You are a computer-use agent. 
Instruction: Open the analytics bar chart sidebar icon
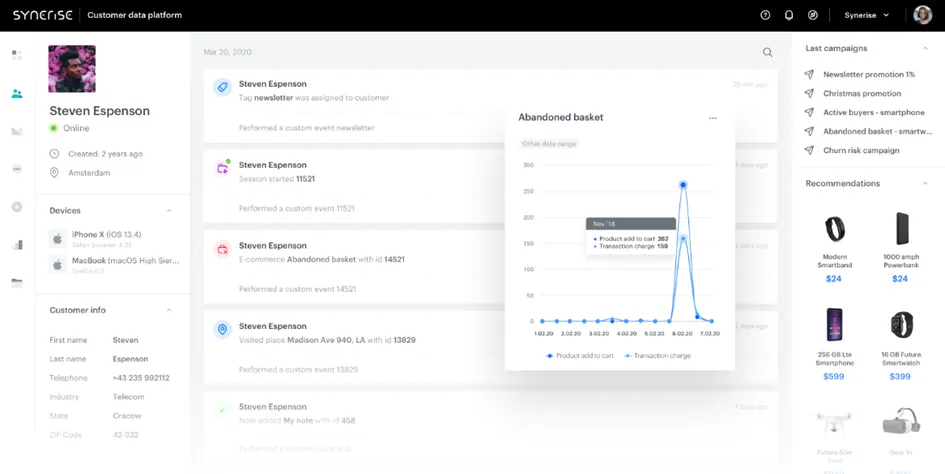pyautogui.click(x=17, y=245)
